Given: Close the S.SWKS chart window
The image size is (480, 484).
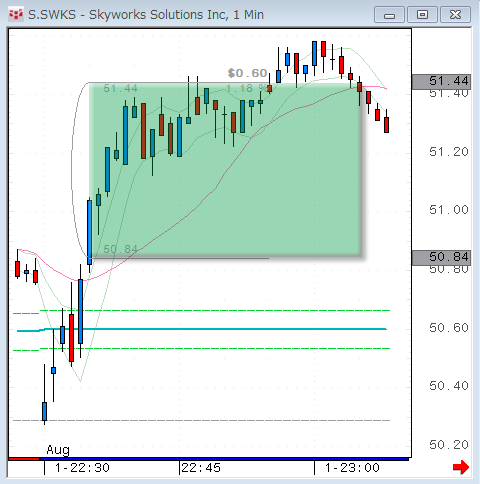Looking at the screenshot, I should click(x=455, y=15).
